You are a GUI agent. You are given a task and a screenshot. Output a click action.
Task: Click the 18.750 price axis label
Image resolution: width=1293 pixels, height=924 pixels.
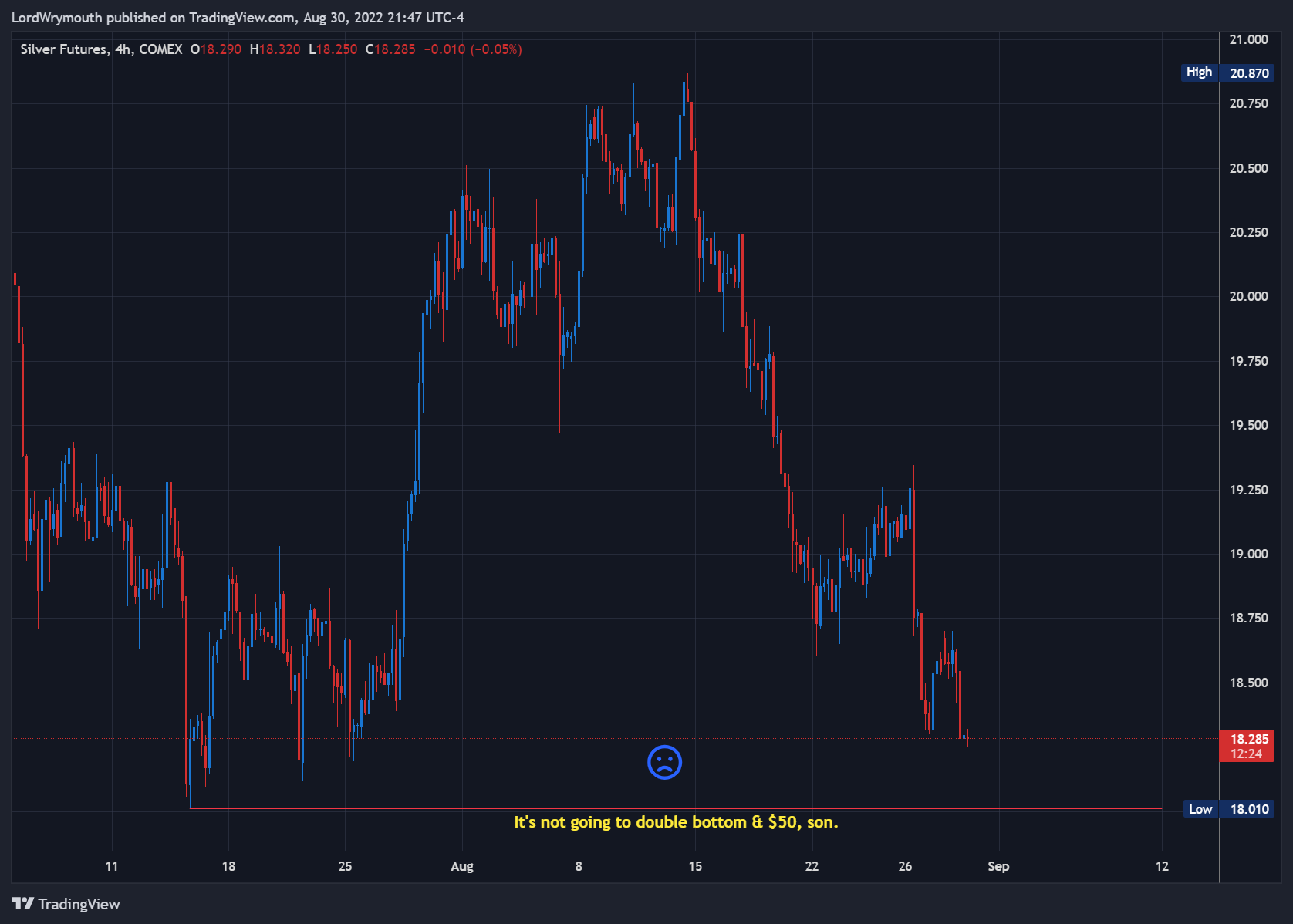point(1248,618)
